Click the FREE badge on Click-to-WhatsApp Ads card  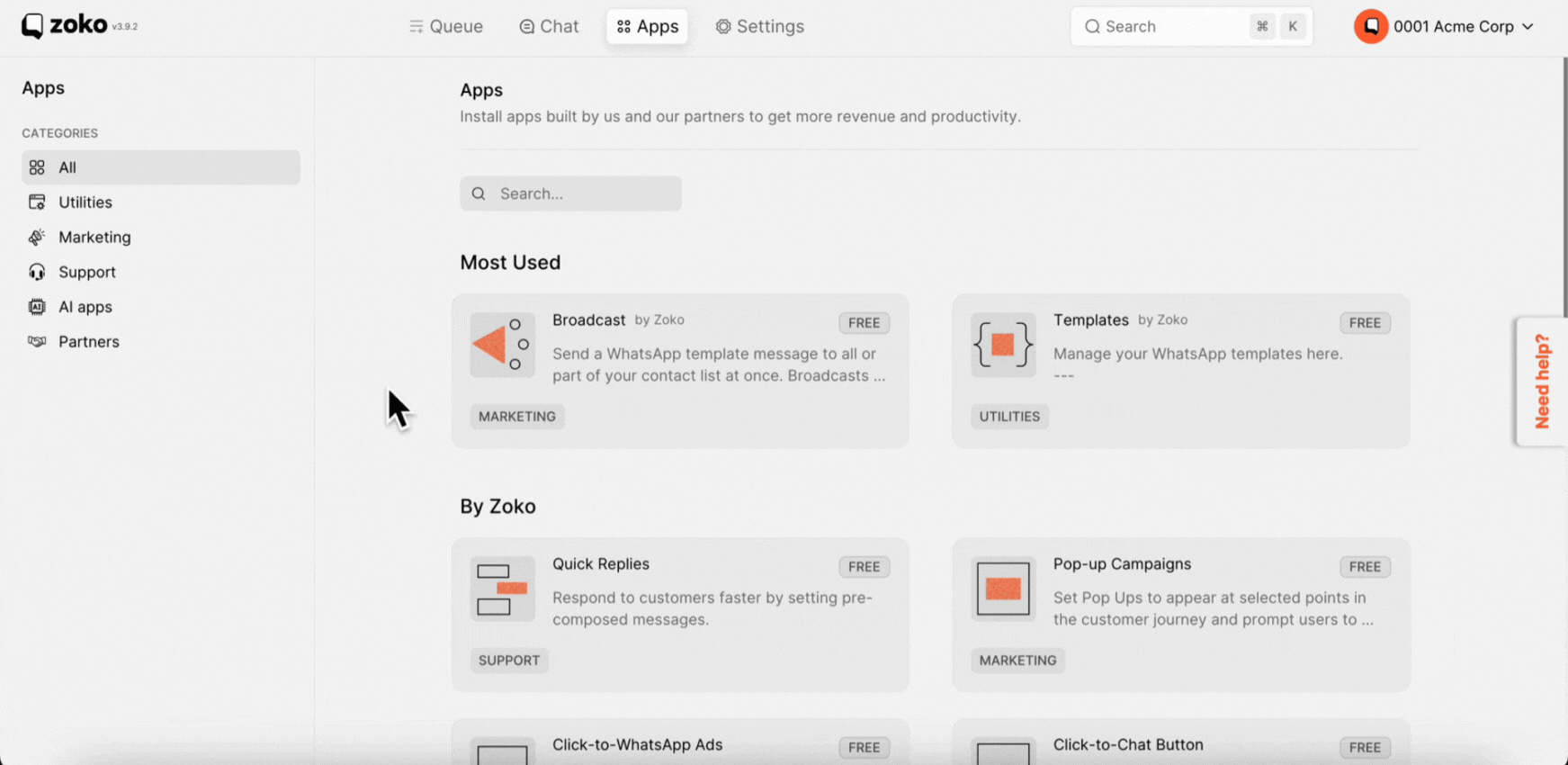click(x=865, y=748)
